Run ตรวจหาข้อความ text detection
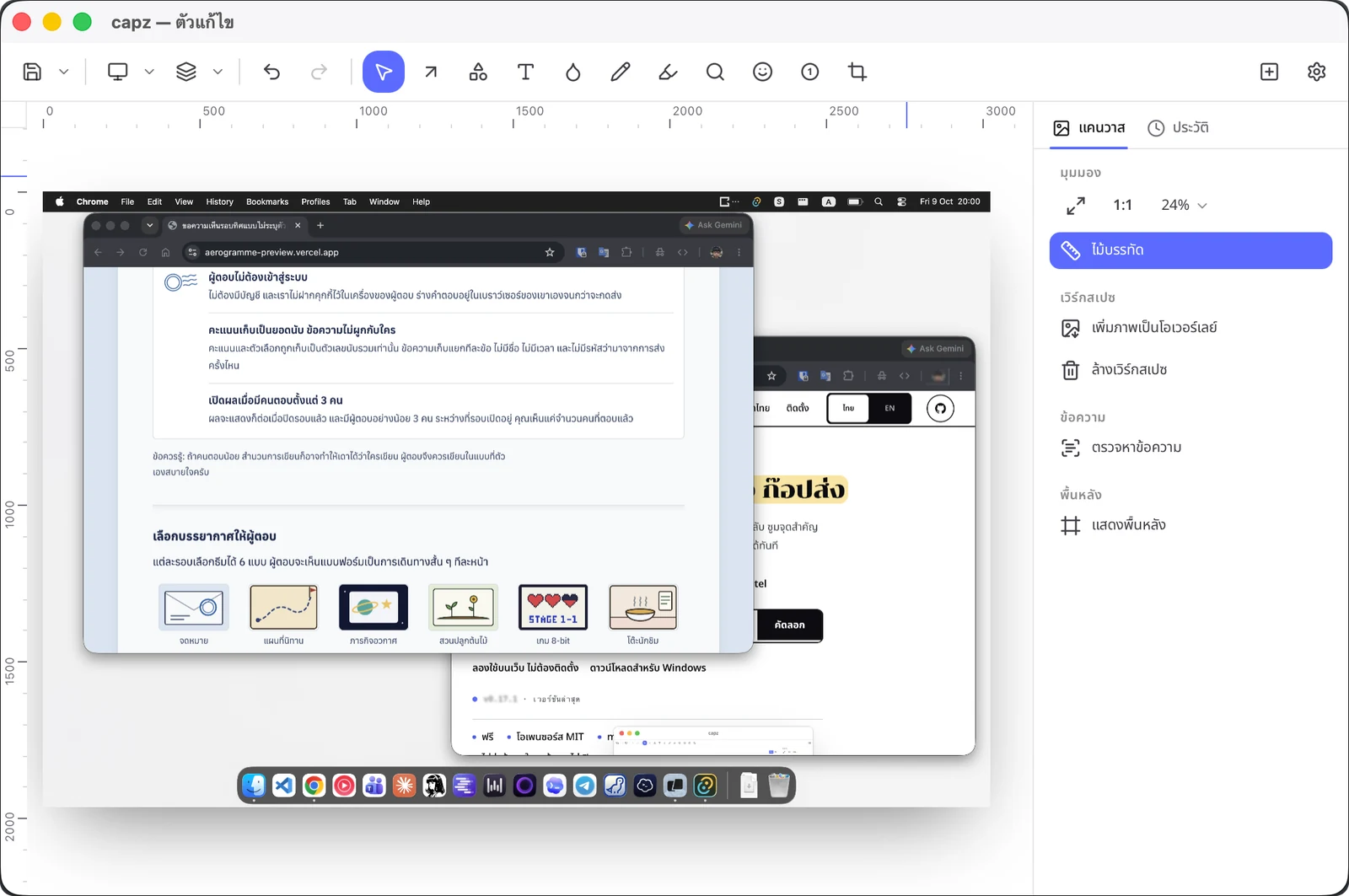The image size is (1349, 896). click(1190, 448)
